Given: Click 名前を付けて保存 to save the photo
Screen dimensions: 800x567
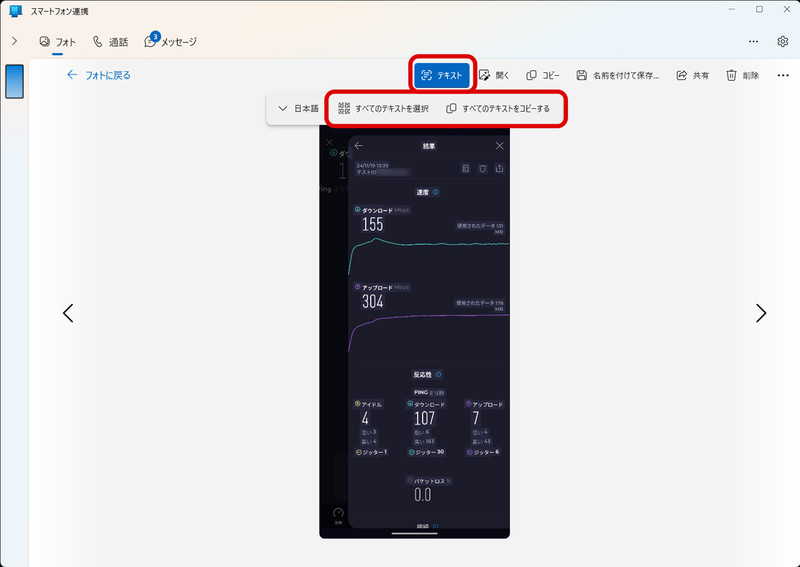Looking at the screenshot, I should pos(617,76).
